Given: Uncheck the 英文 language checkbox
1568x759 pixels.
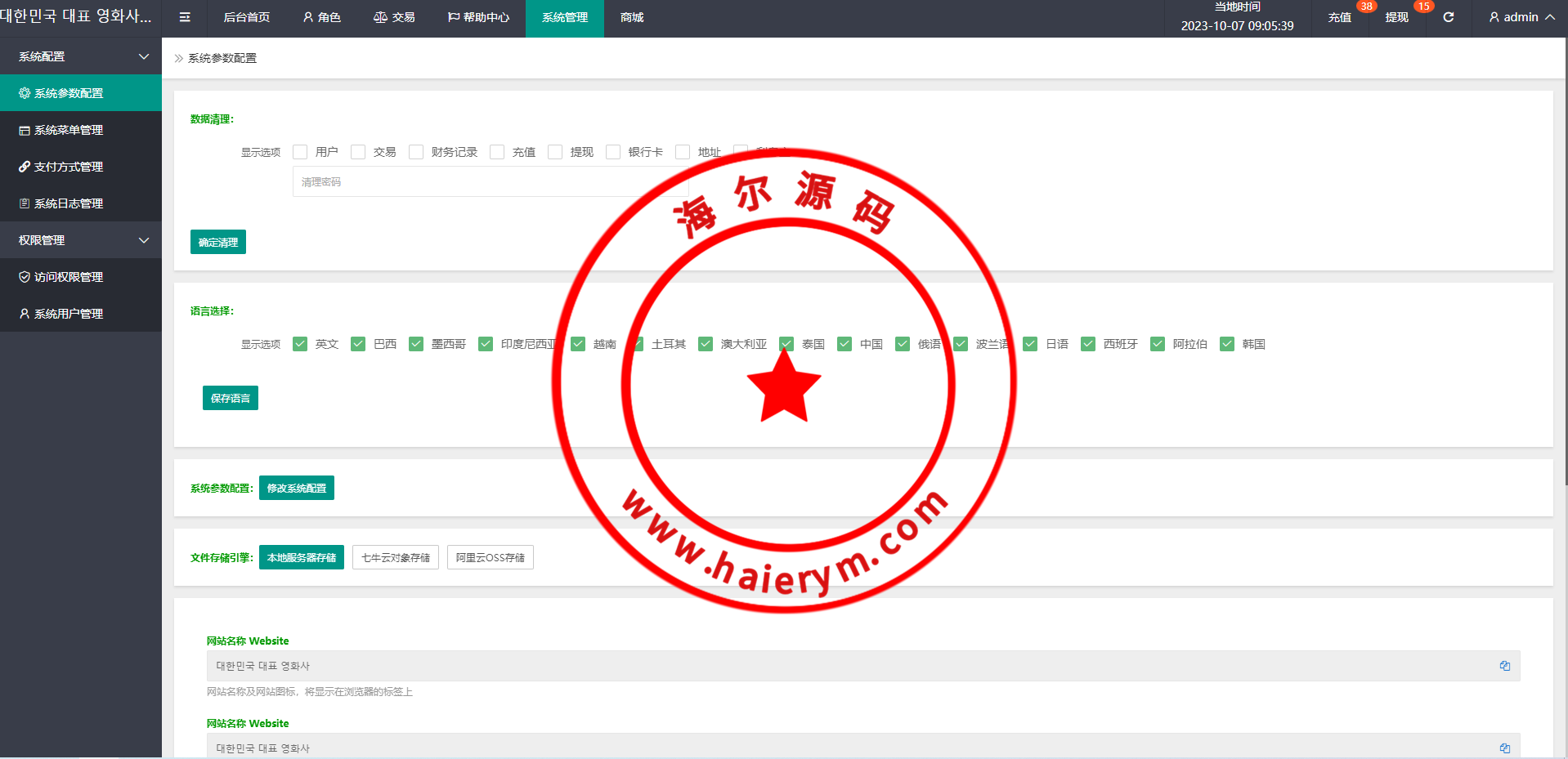Looking at the screenshot, I should pyautogui.click(x=300, y=344).
